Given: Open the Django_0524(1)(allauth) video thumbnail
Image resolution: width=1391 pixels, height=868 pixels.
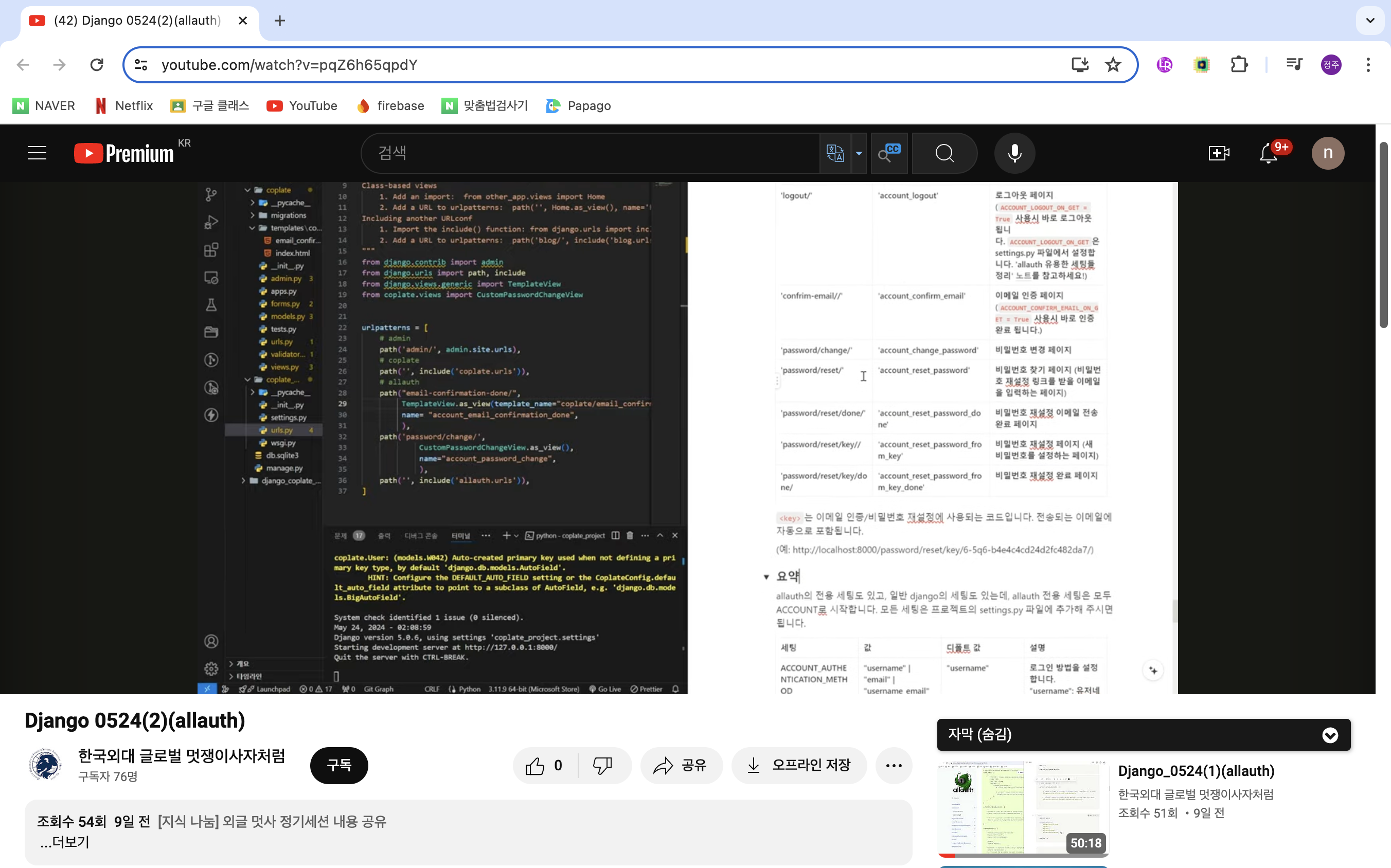Looking at the screenshot, I should (1023, 808).
